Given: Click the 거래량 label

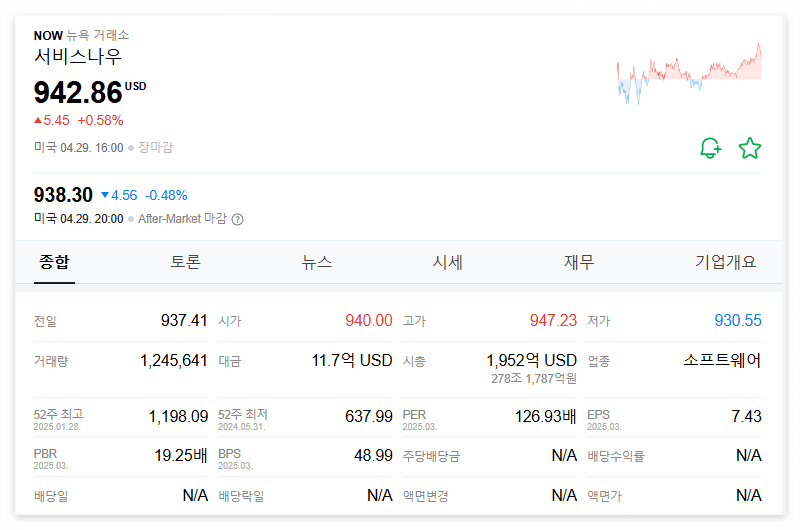Looking at the screenshot, I should click(x=51, y=362).
